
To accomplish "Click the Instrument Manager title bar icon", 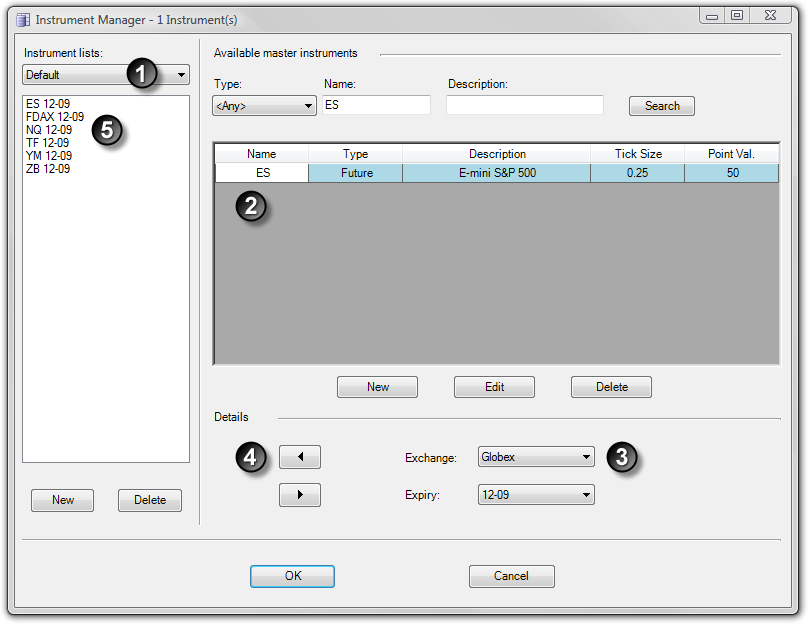I will click(x=23, y=19).
